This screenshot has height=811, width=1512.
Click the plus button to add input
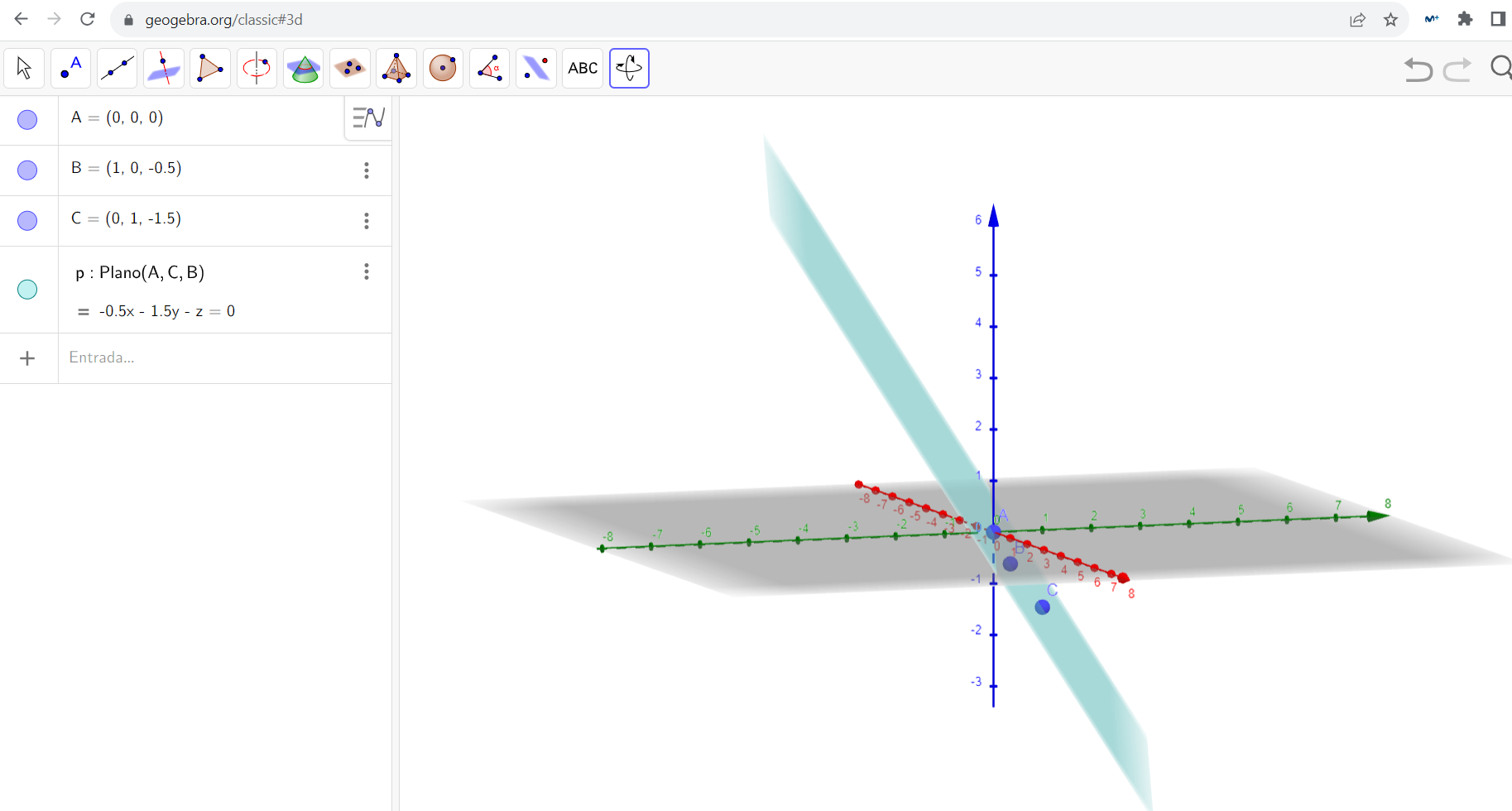point(27,358)
